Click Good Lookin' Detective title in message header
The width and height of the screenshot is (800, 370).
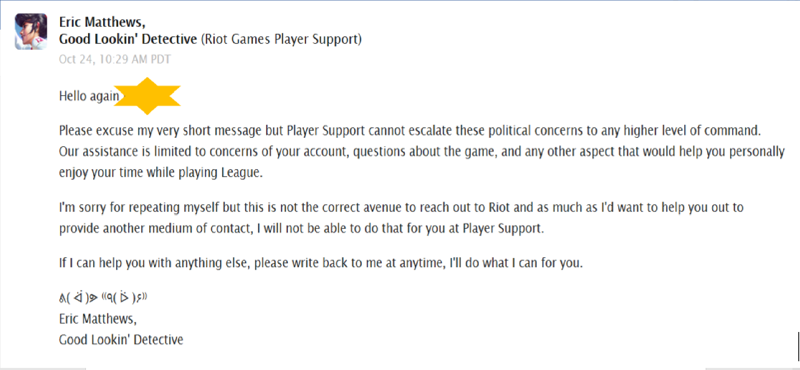[128, 39]
